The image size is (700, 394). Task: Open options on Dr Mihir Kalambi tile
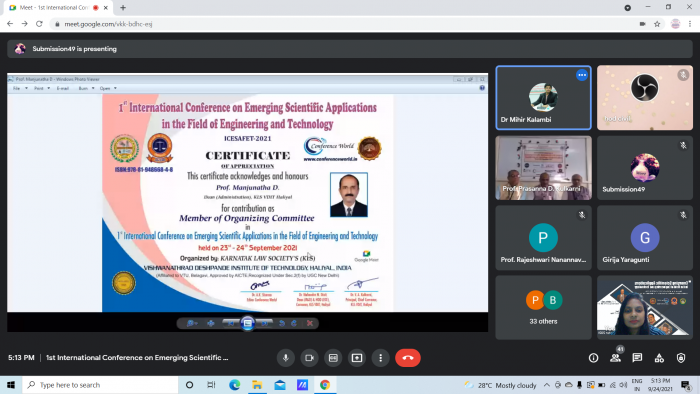(582, 75)
